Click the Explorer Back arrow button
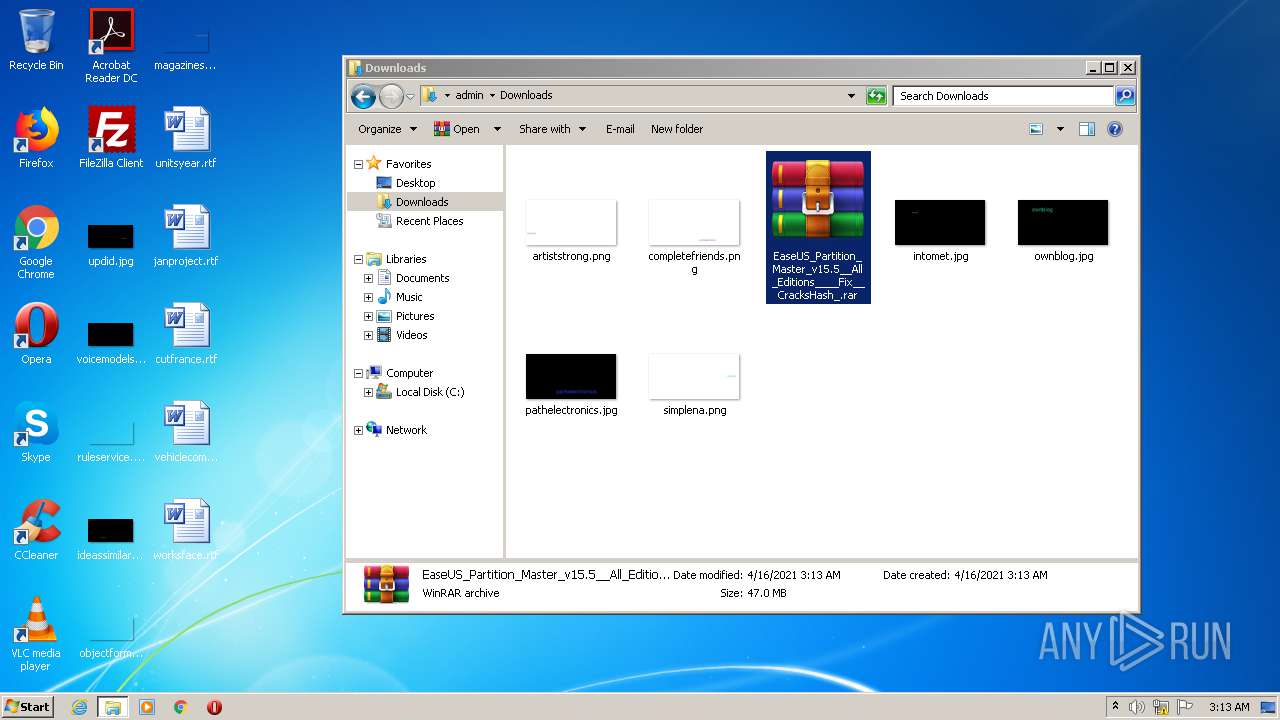The width and height of the screenshot is (1280, 720). pyautogui.click(x=364, y=96)
